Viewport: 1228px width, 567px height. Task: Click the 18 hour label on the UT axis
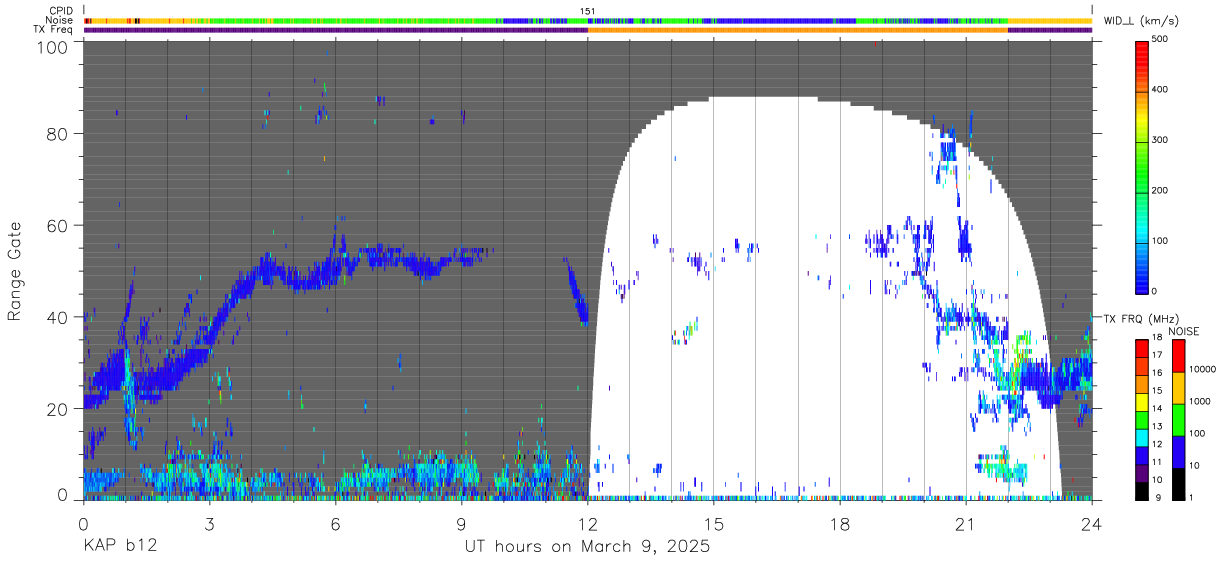[x=840, y=523]
